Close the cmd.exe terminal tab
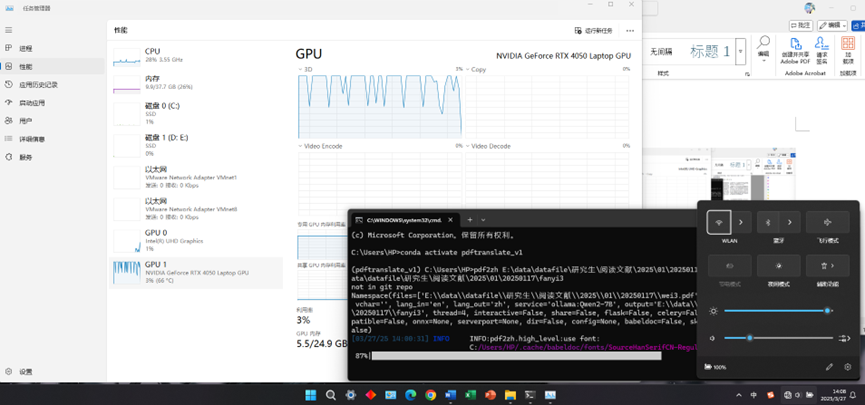 coord(450,220)
